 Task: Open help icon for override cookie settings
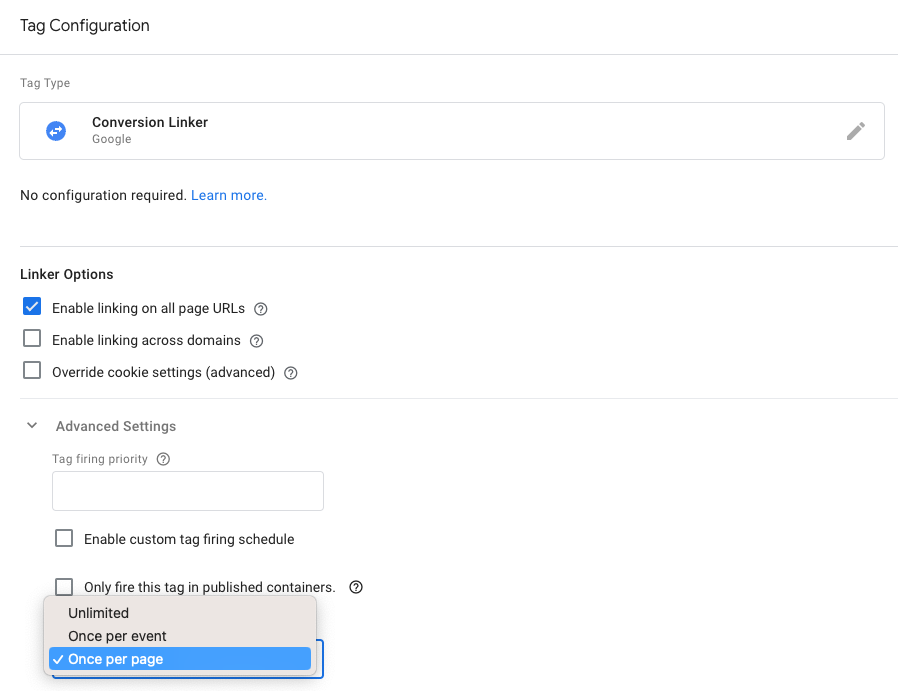(291, 373)
